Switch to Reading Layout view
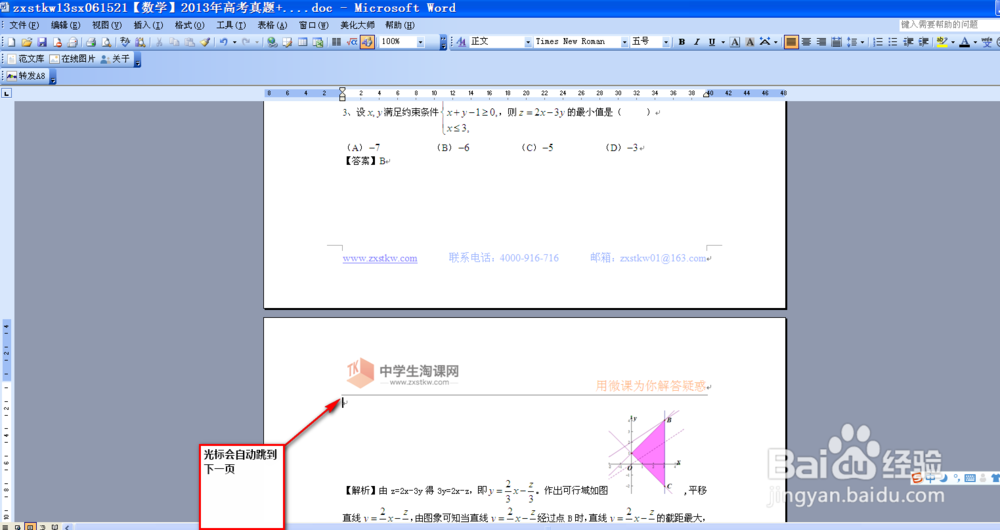 tap(54, 527)
